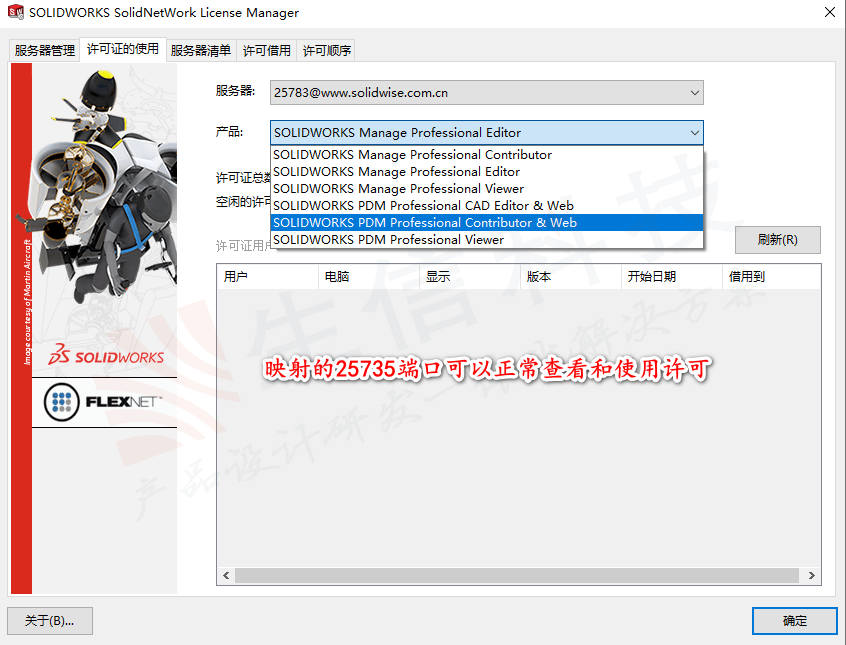This screenshot has height=645, width=846.
Task: Sort by the 开始日期 column header
Action: [x=672, y=277]
